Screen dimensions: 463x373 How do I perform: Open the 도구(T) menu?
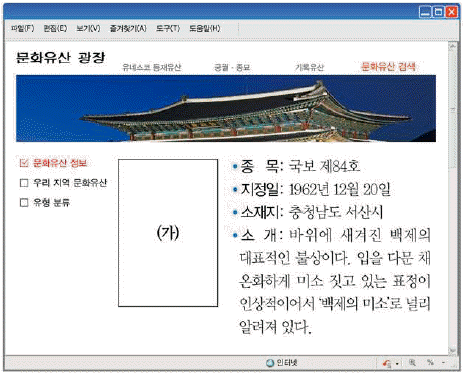coord(168,28)
